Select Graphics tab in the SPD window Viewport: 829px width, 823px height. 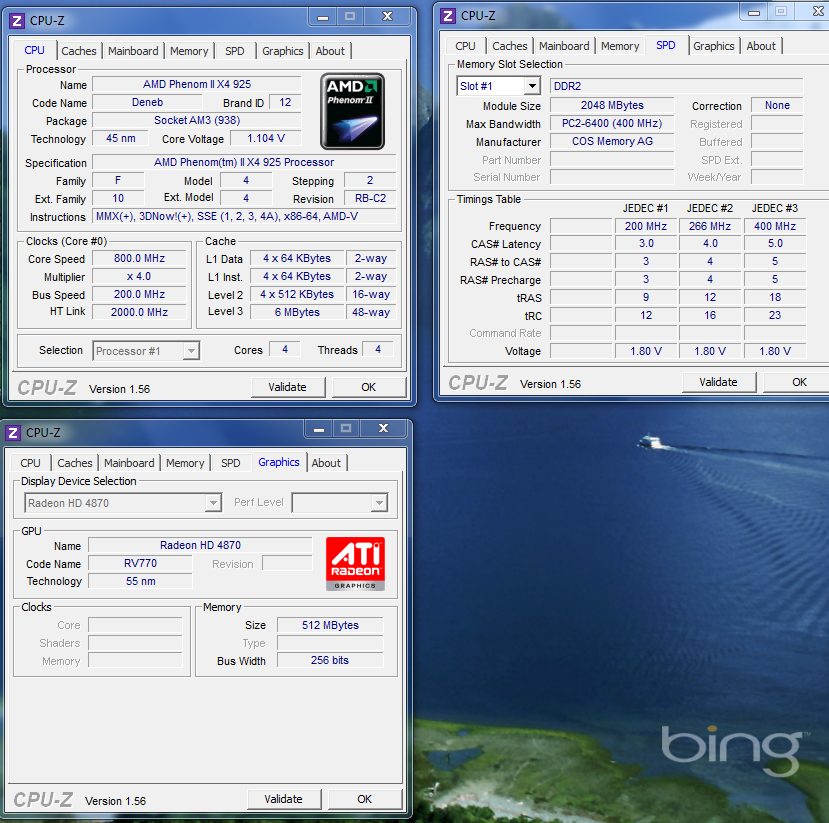click(x=714, y=46)
